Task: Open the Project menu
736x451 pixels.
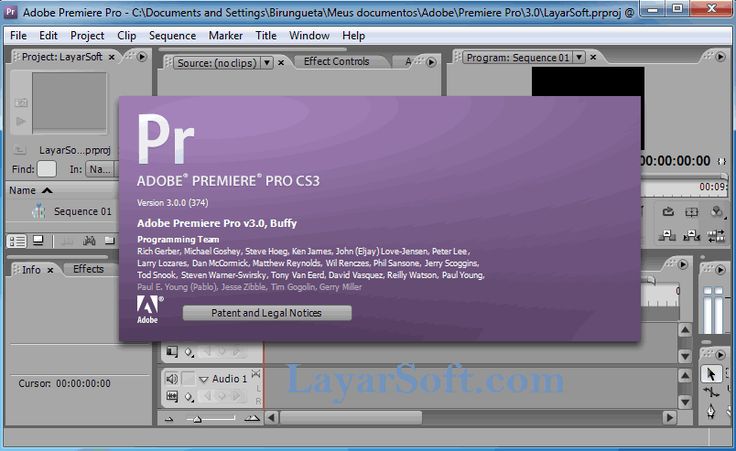Action: tap(87, 36)
